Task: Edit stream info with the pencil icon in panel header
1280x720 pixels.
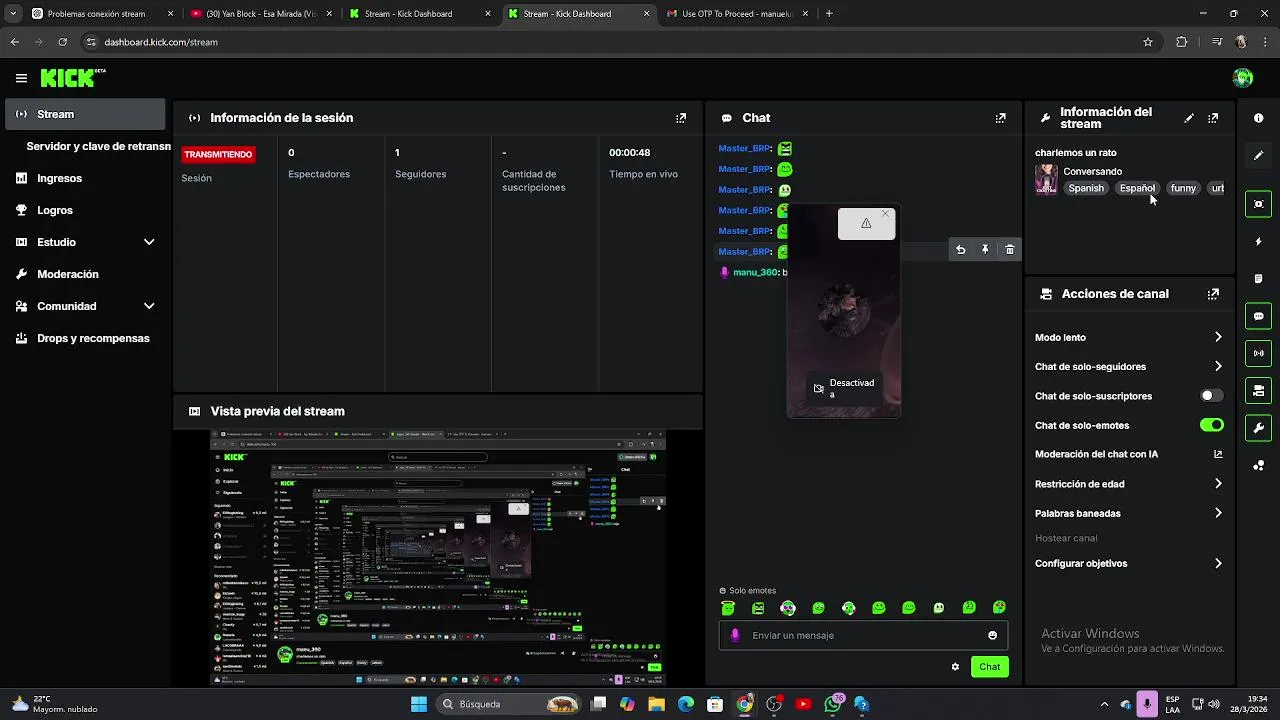Action: coord(1189,118)
